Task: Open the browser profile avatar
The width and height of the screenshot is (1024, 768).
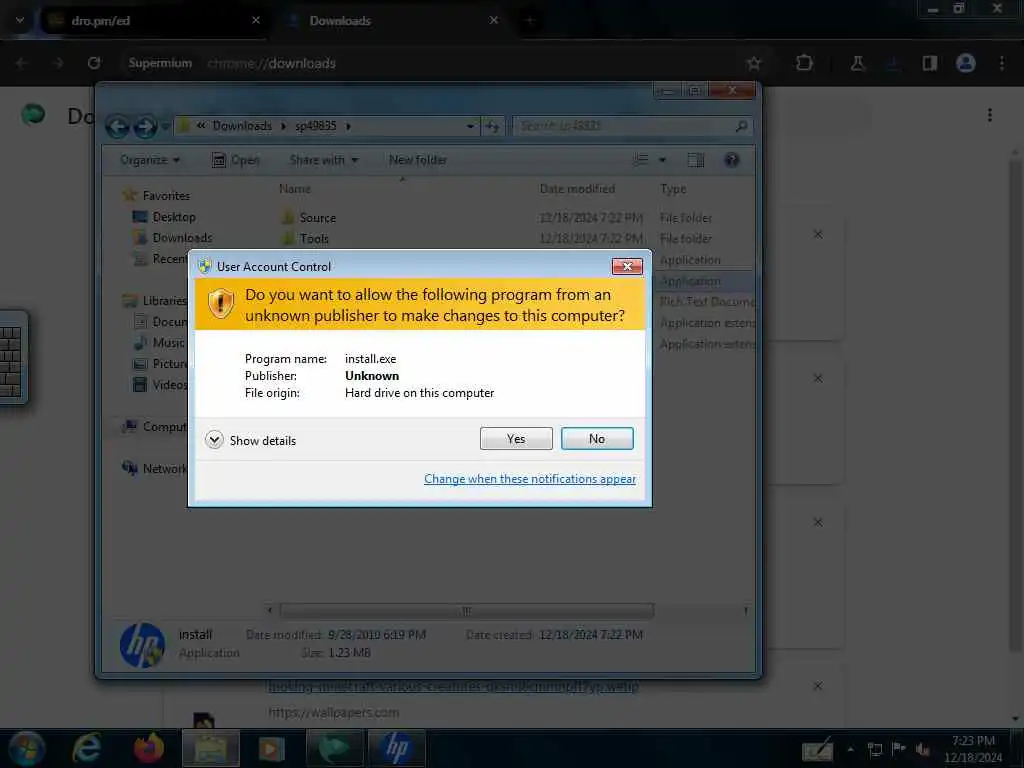Action: pyautogui.click(x=966, y=63)
